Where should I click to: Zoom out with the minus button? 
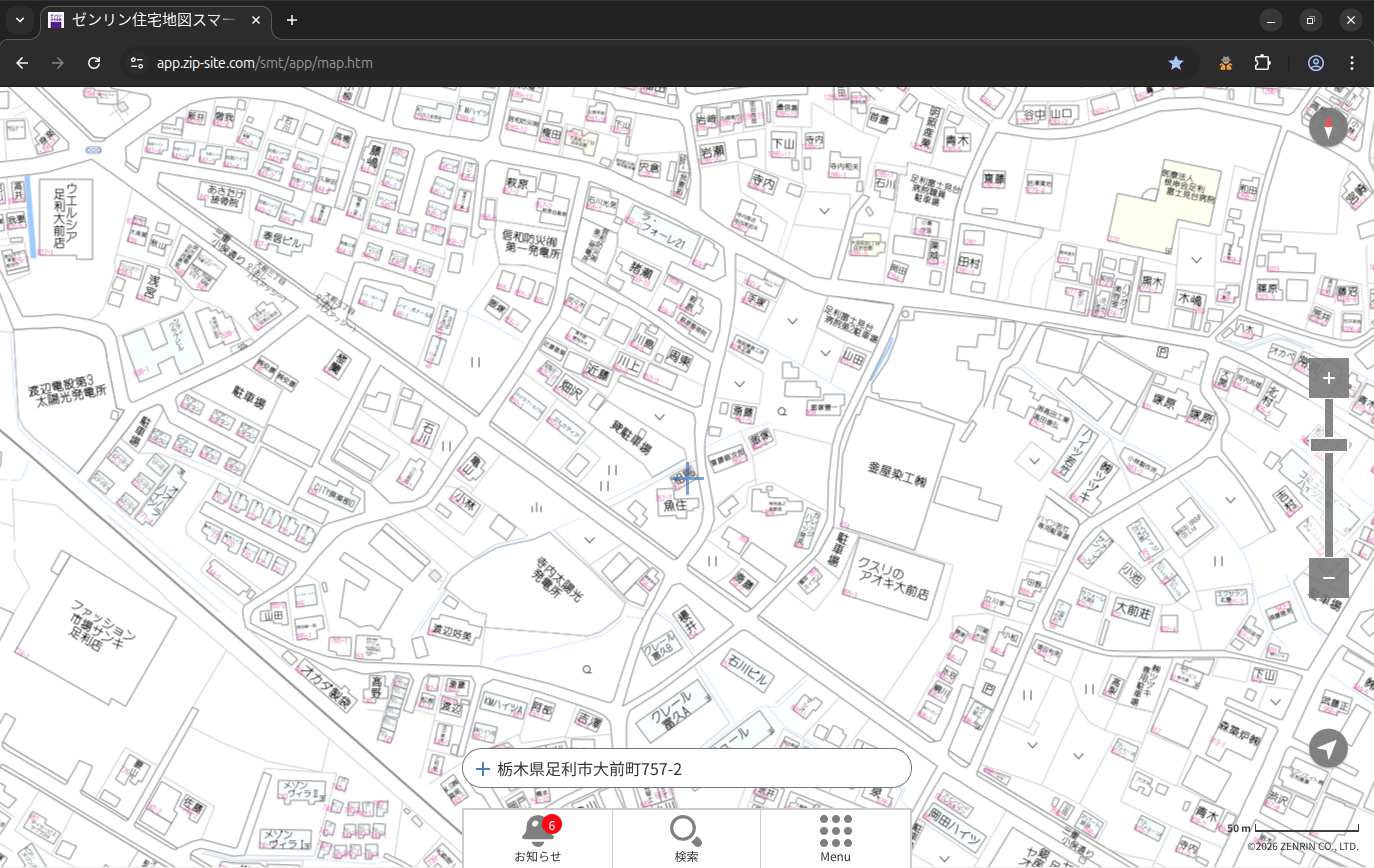pos(1328,578)
